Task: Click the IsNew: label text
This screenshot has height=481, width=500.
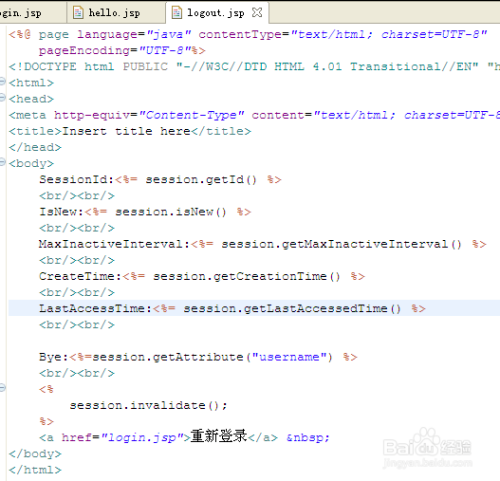Action: [61, 212]
